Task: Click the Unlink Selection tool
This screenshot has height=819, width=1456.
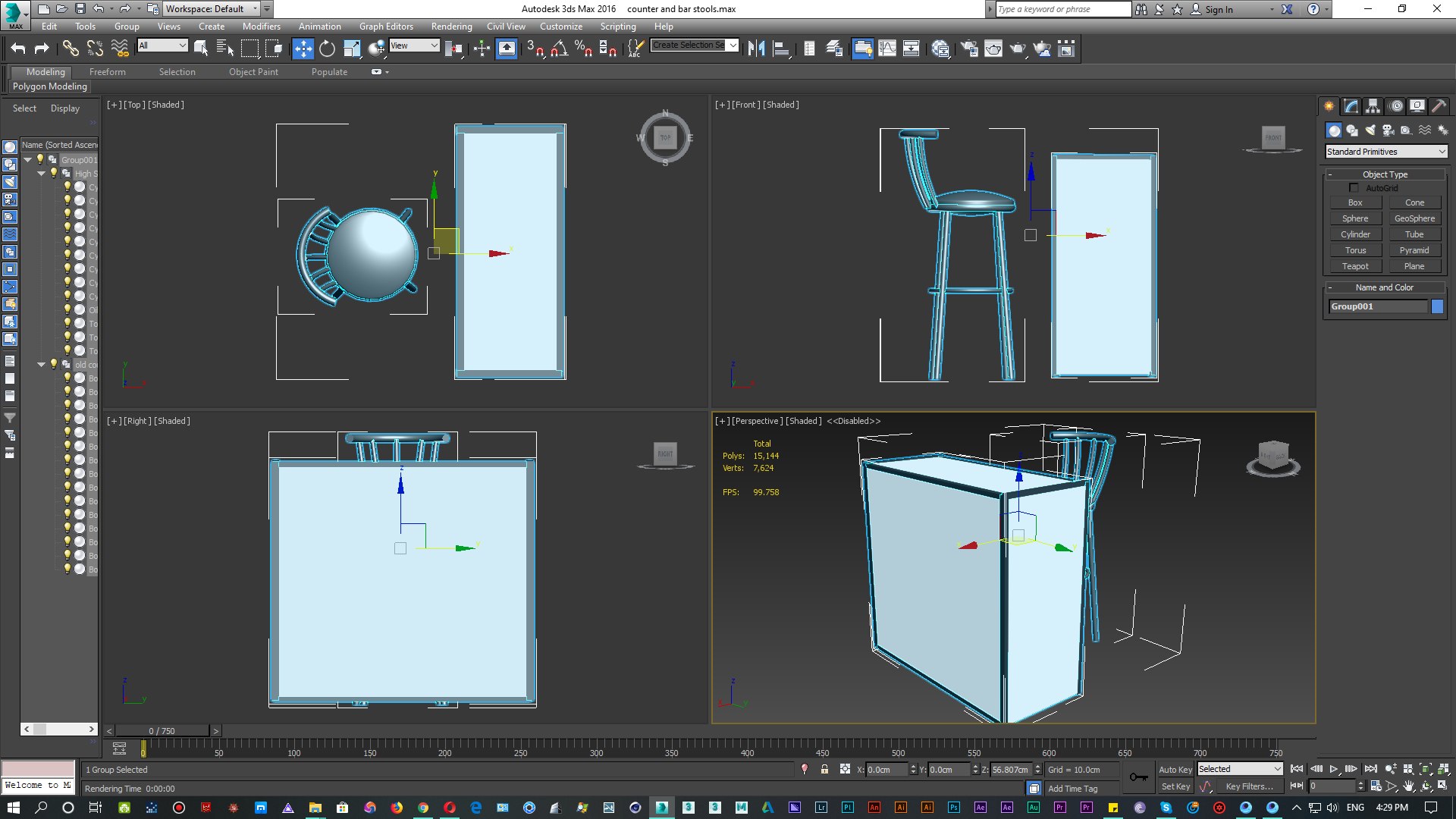Action: (x=96, y=49)
